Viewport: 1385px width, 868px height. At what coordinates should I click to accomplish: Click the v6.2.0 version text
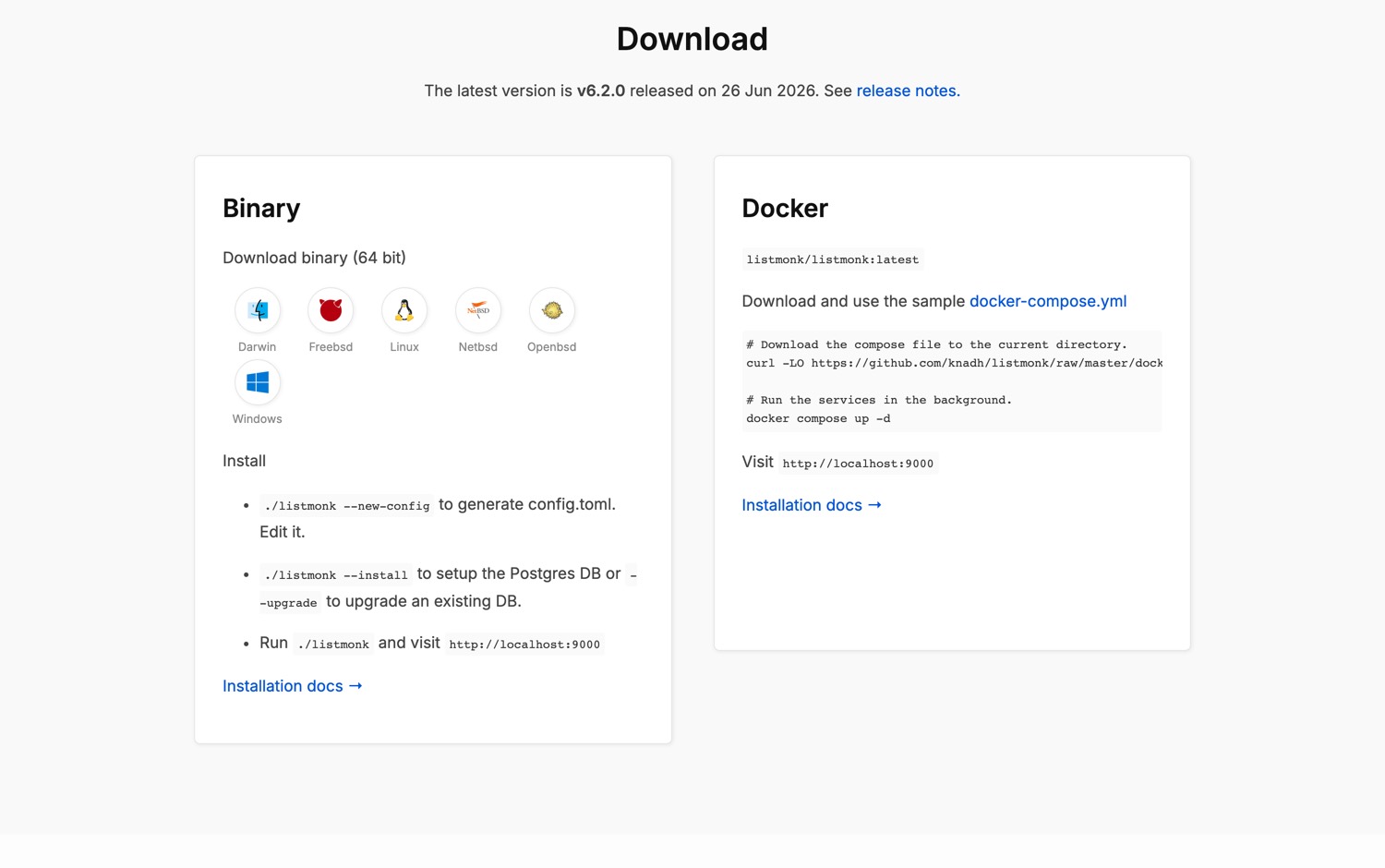tap(601, 90)
